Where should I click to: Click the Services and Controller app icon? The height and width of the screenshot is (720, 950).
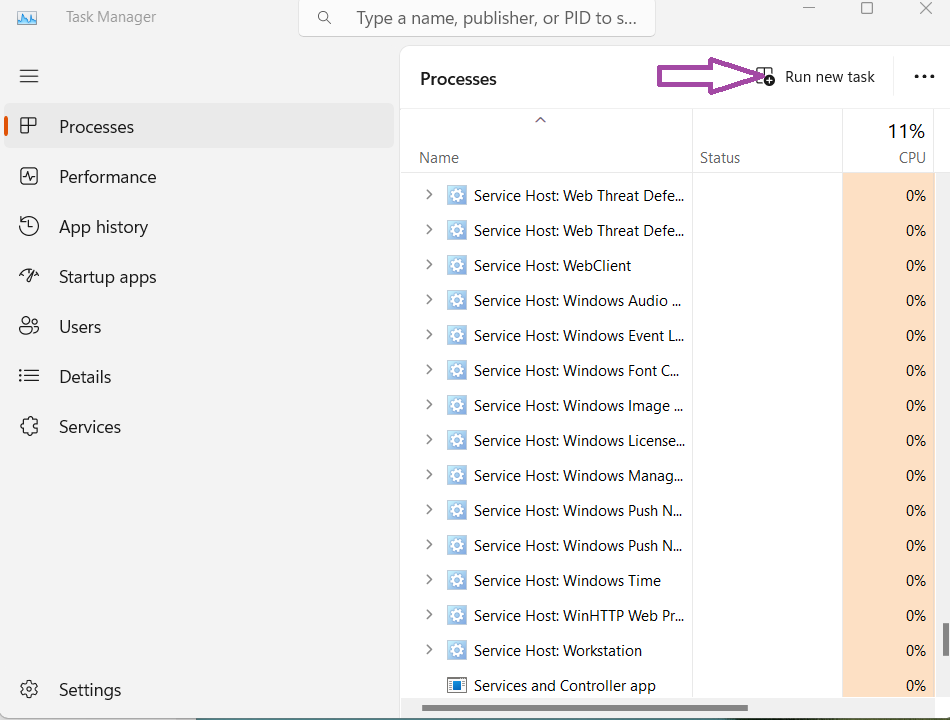(457, 686)
